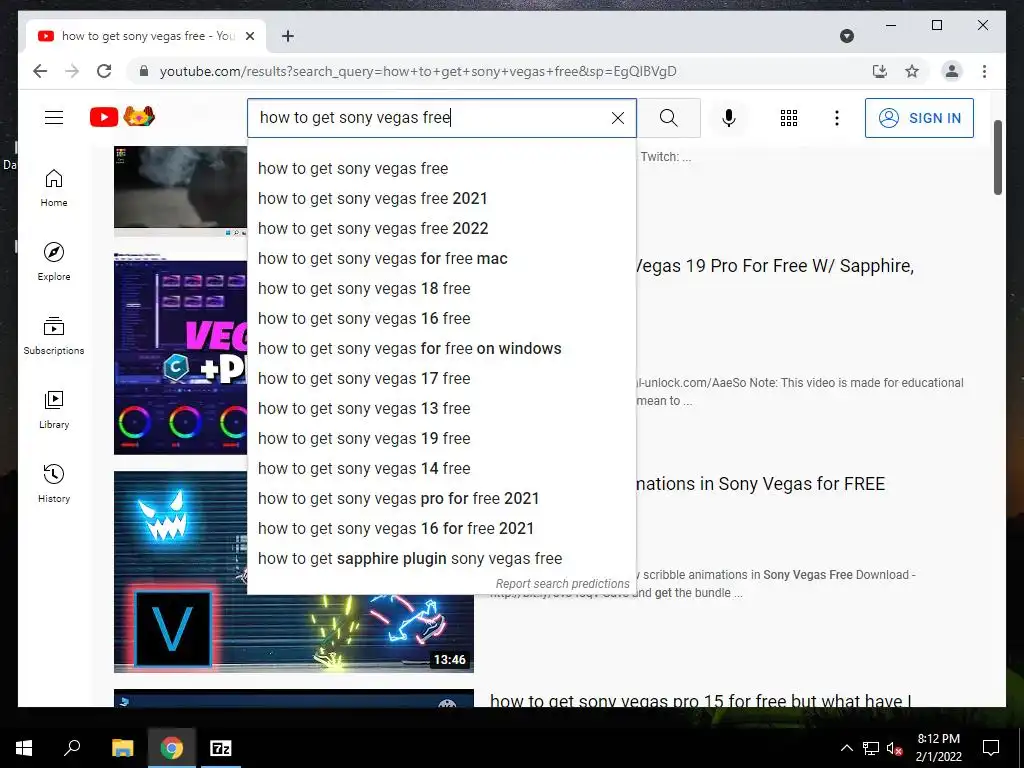
Task: Open the Chrome profile avatar
Action: [952, 71]
